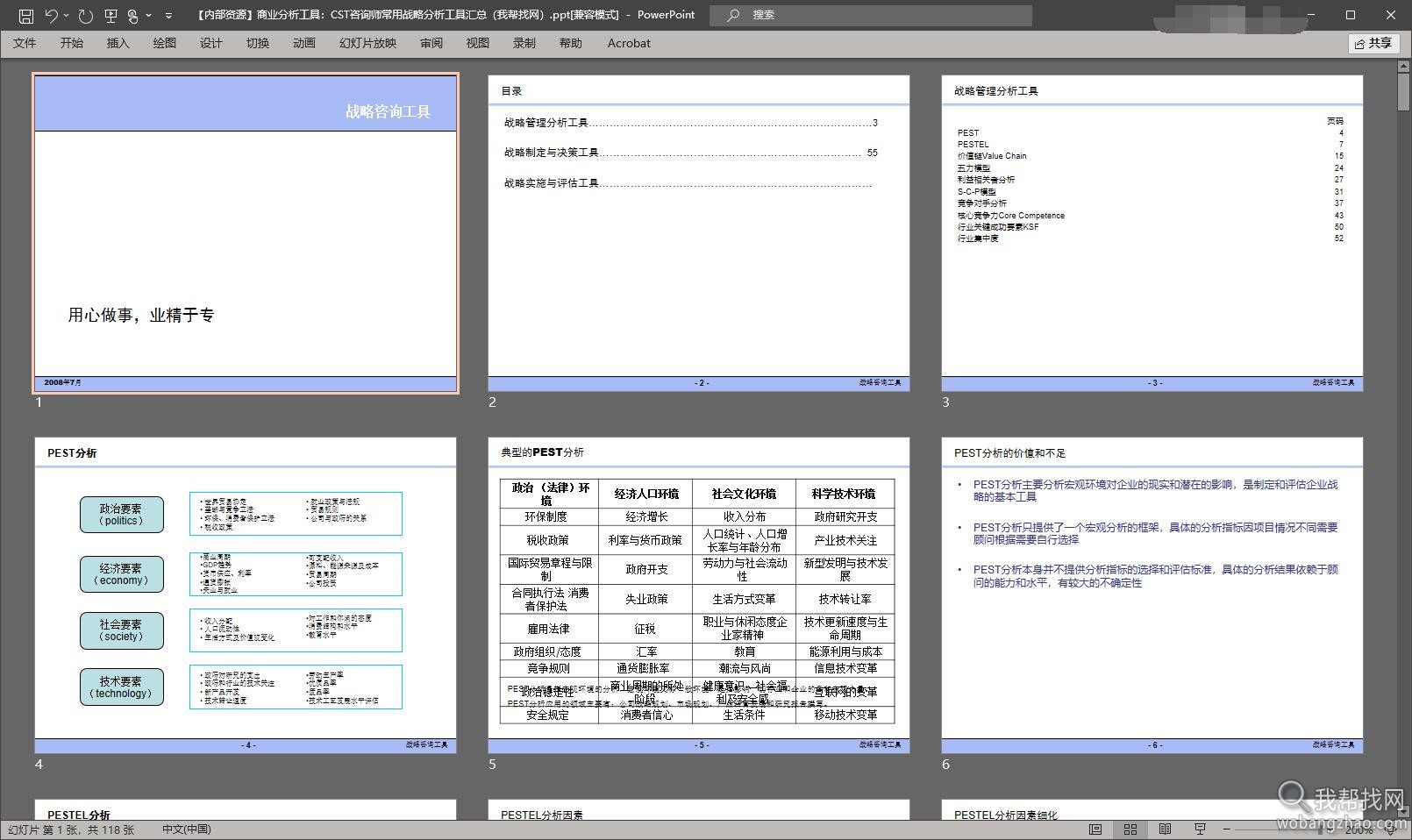Select slide 1 thumbnail 战略咨询工具
This screenshot has height=840, width=1412.
(x=246, y=233)
